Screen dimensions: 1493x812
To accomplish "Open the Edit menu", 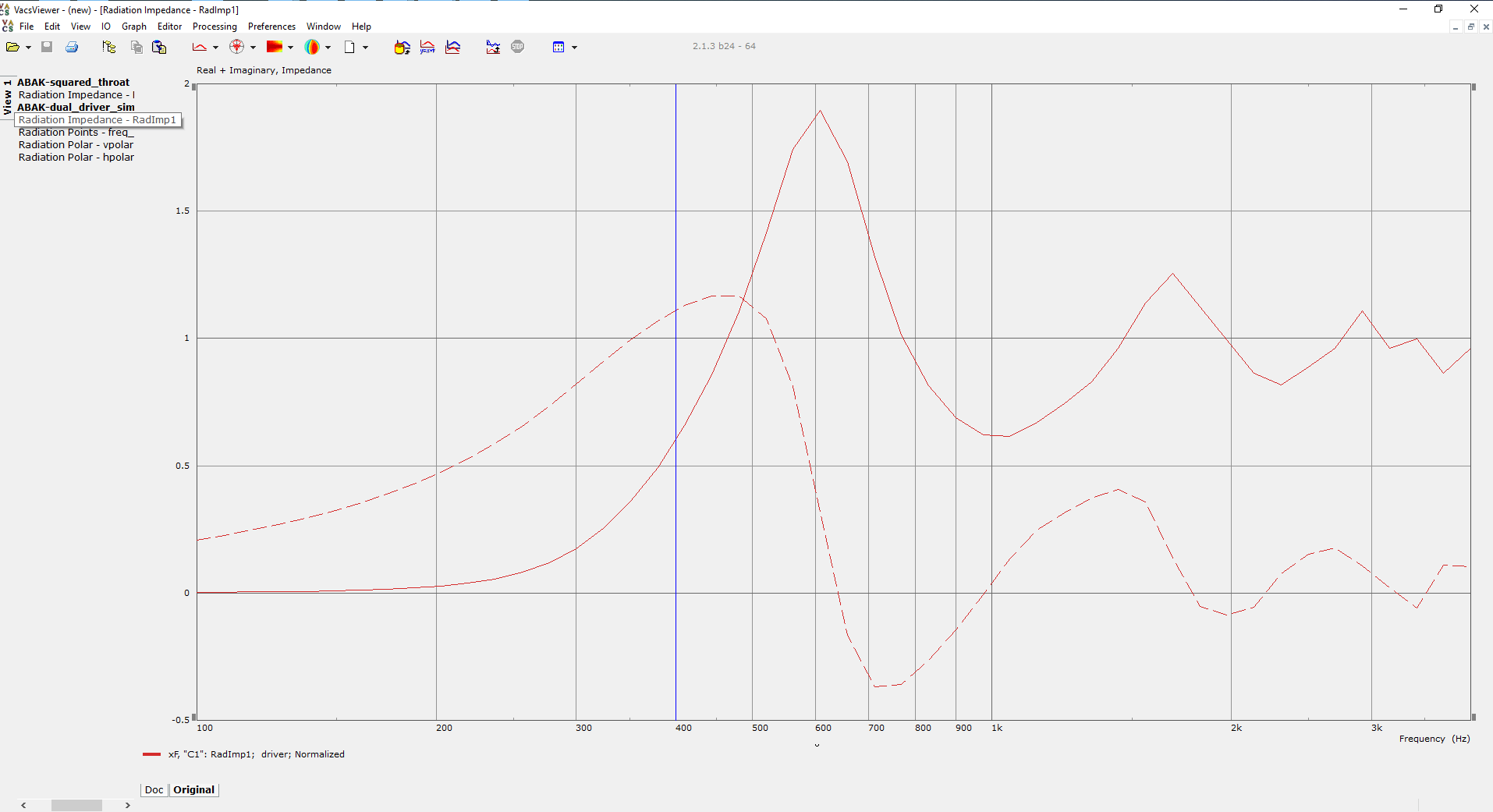I will pos(52,27).
